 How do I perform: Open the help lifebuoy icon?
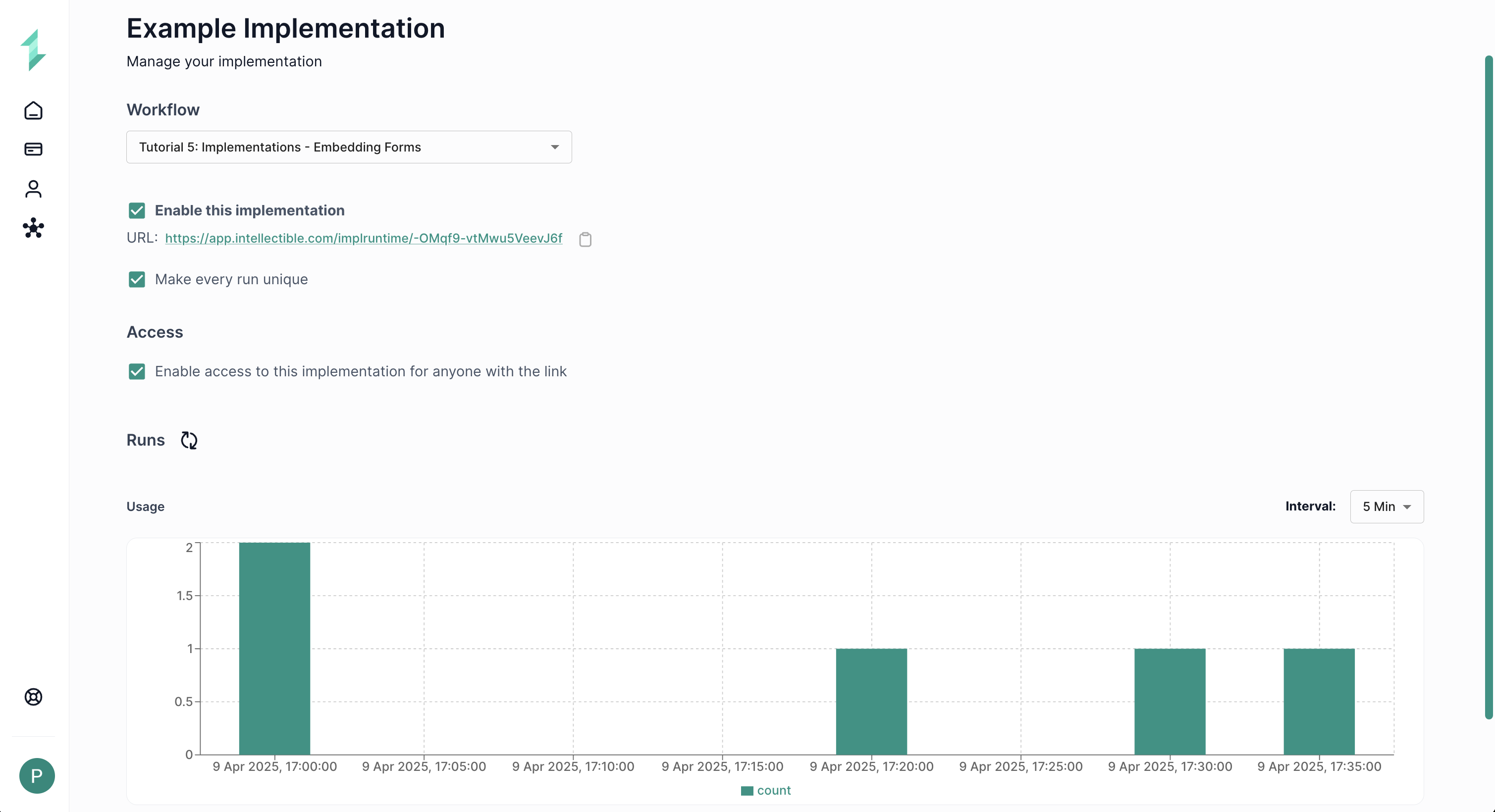coord(33,697)
